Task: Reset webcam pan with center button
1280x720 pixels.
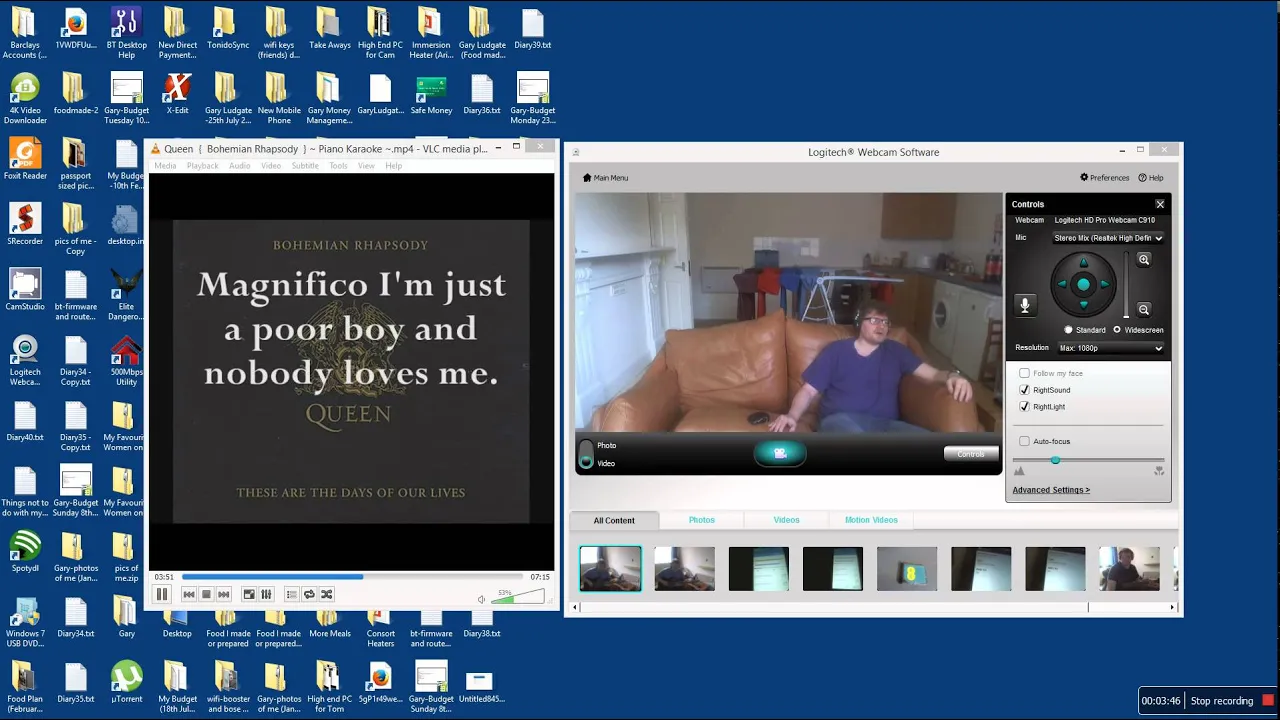Action: coord(1083,284)
